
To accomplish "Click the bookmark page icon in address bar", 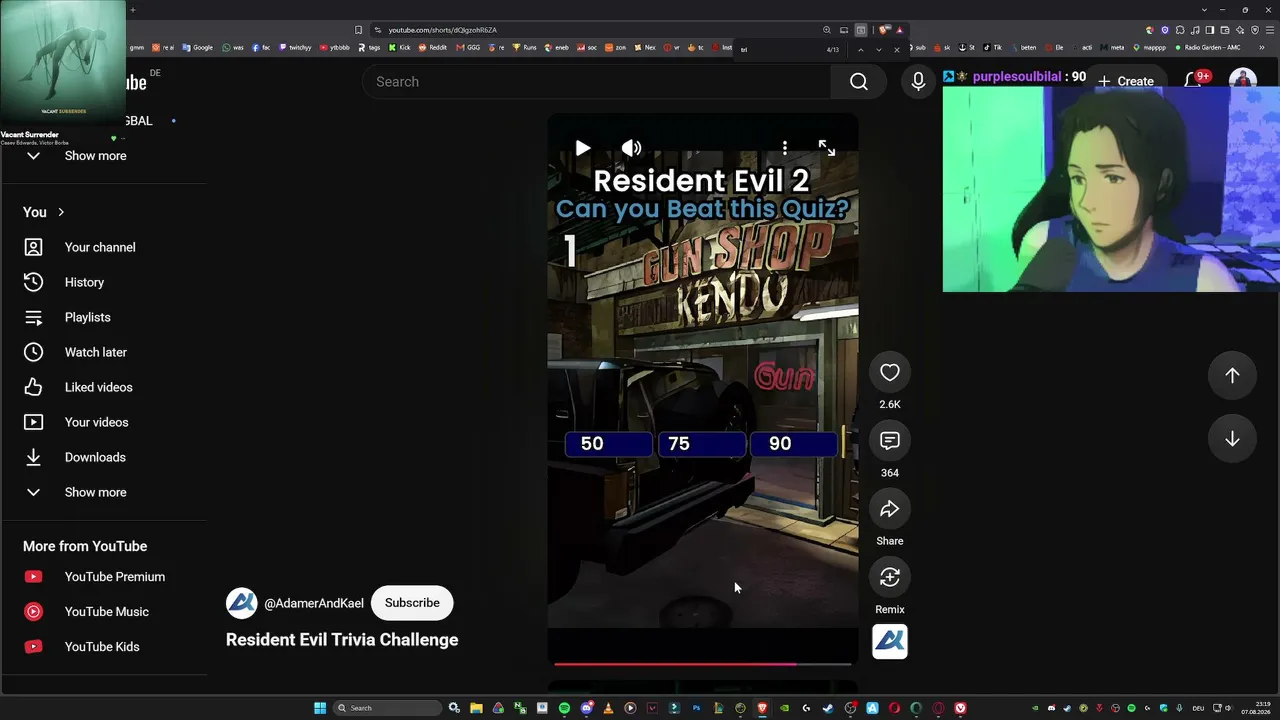I will 358,30.
